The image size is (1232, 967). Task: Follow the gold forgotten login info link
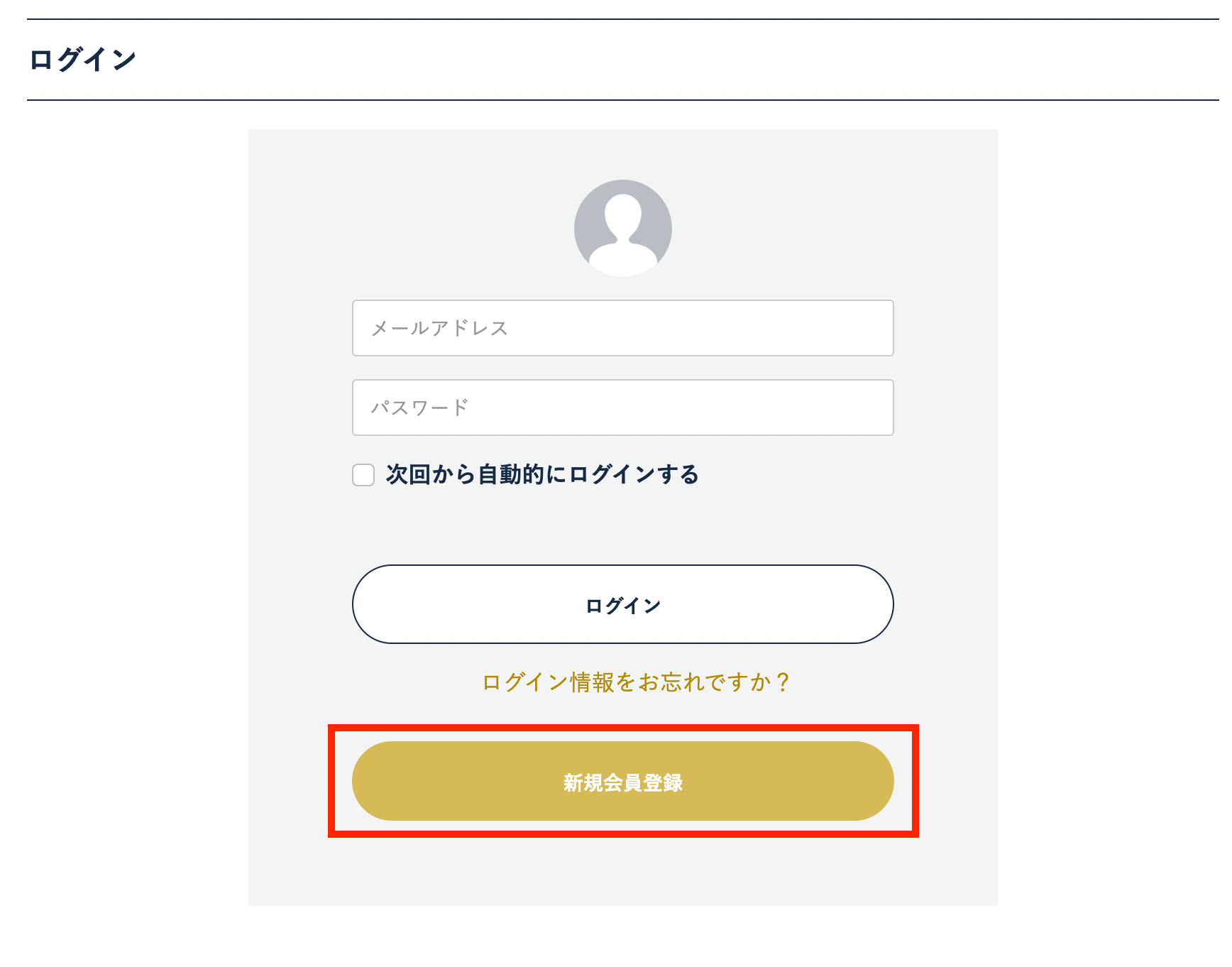tap(636, 682)
